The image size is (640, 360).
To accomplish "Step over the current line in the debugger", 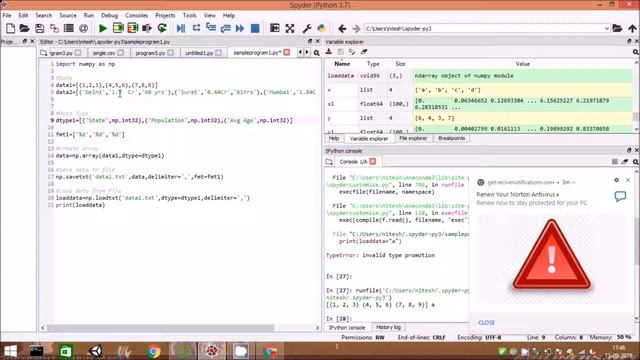I will click(196, 28).
